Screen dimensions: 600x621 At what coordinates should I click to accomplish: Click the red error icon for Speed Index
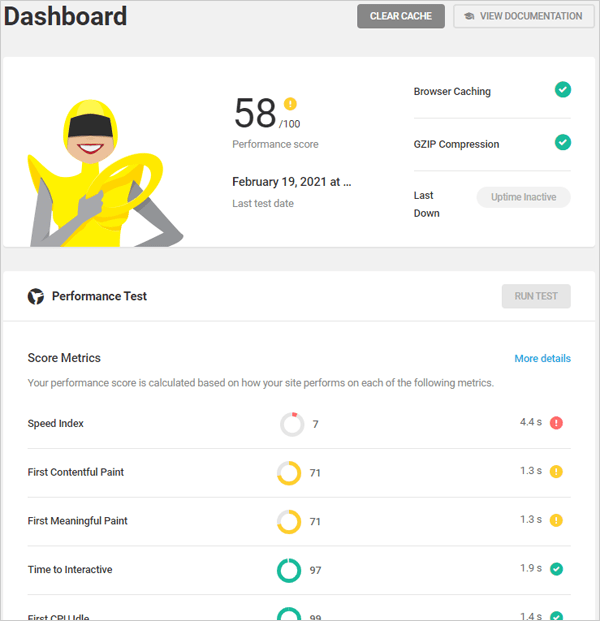[557, 423]
